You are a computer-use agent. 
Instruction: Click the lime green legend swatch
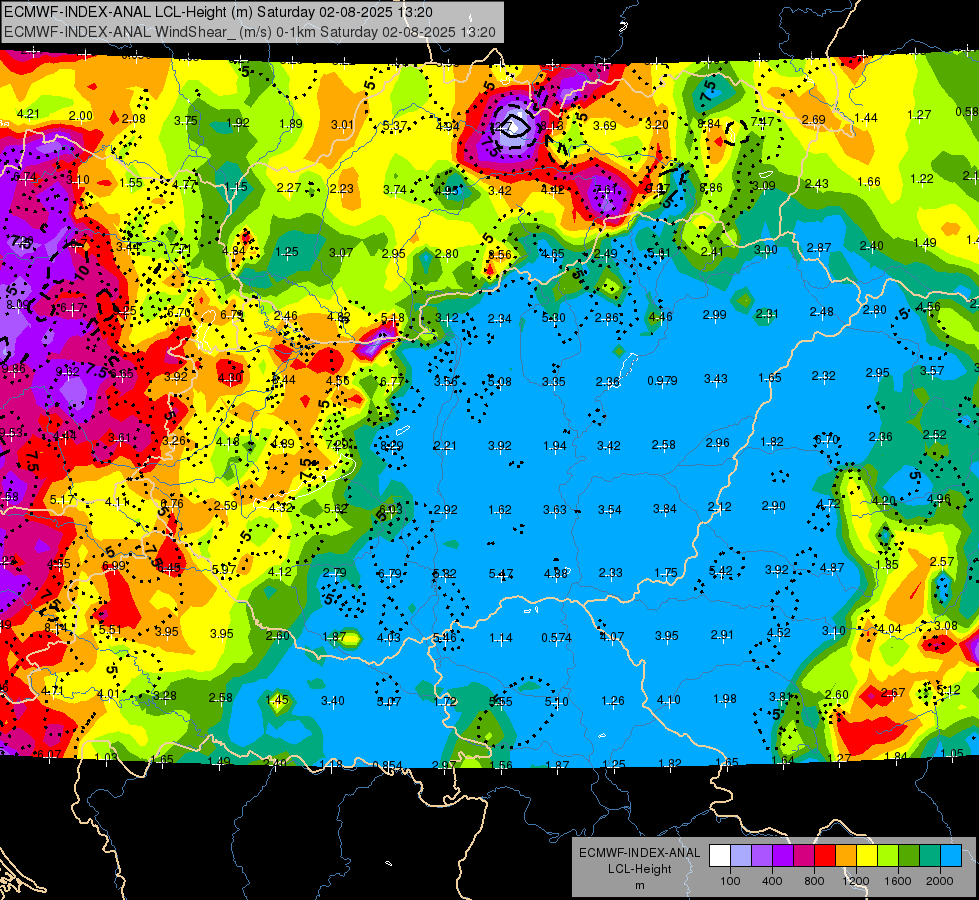pyautogui.click(x=887, y=856)
